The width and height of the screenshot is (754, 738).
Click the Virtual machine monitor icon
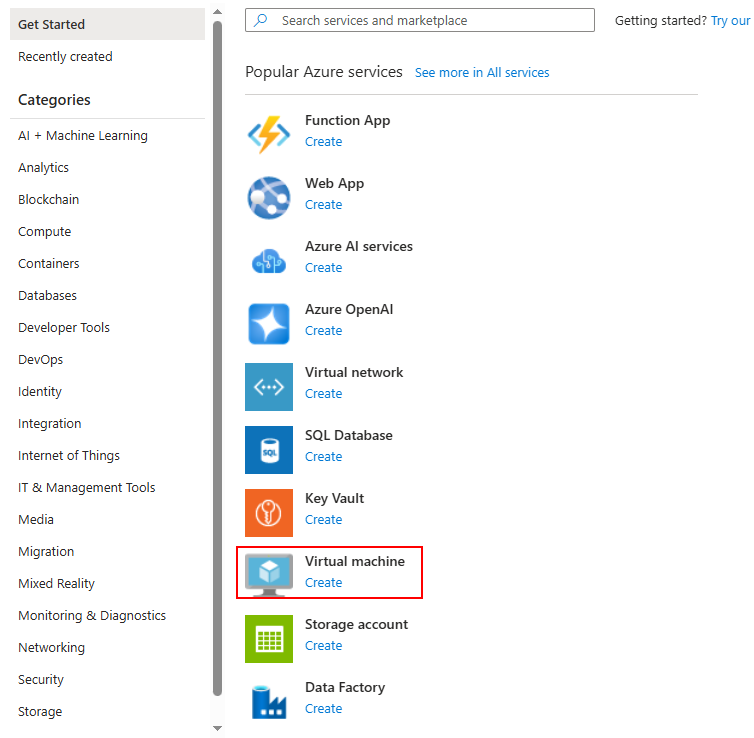[269, 575]
